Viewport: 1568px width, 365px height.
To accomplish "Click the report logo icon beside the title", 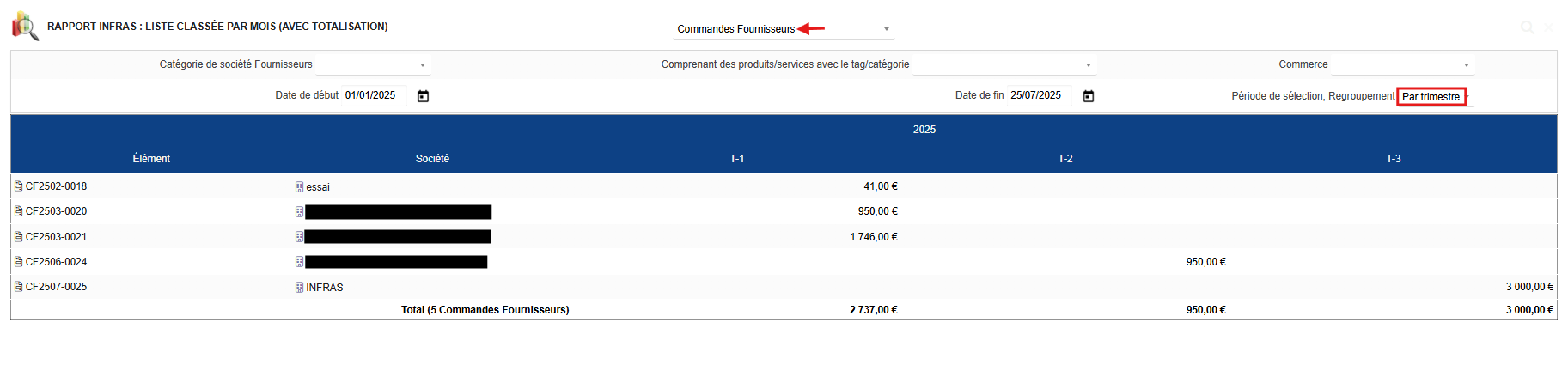I will click(x=25, y=27).
